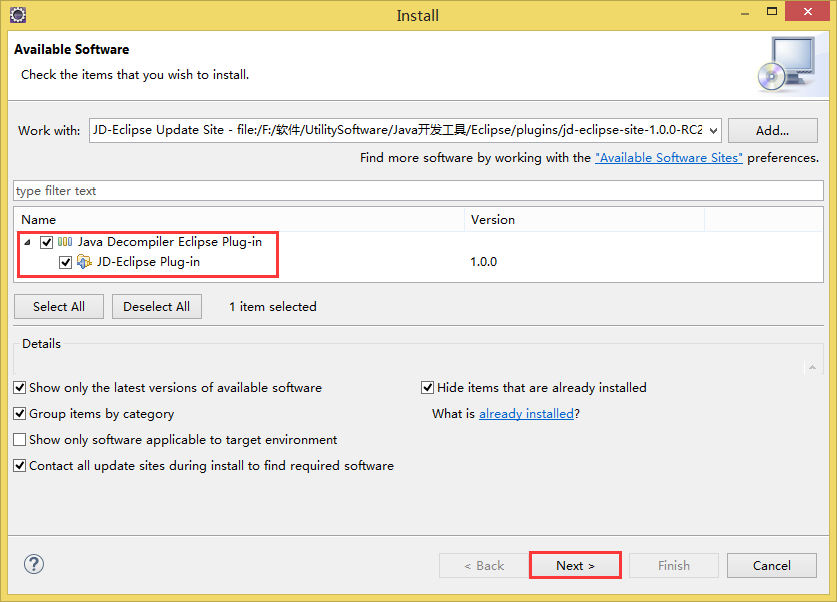This screenshot has width=837, height=602.
Task: Click the Name column header
Action: point(239,219)
